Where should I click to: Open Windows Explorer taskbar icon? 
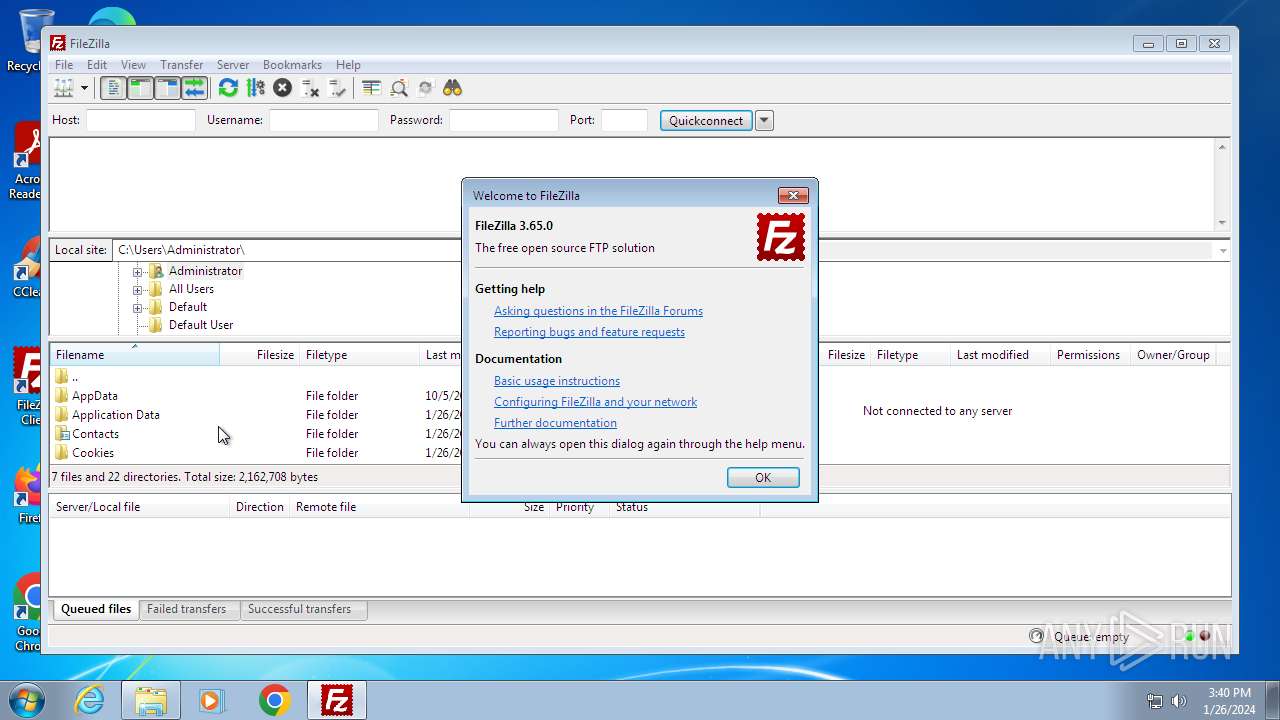coord(151,700)
